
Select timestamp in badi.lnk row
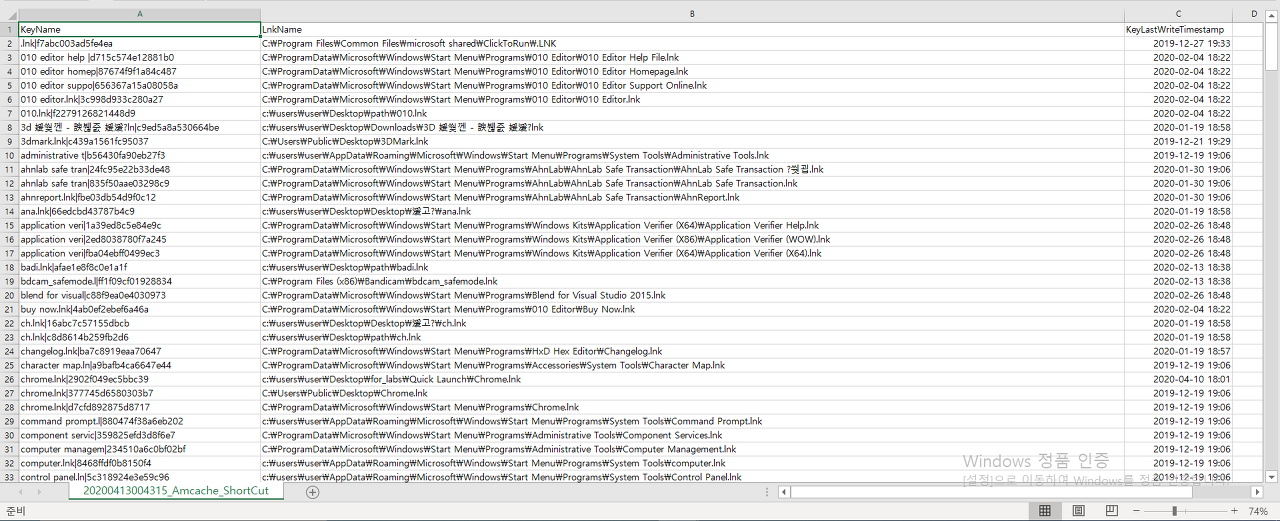(1179, 268)
